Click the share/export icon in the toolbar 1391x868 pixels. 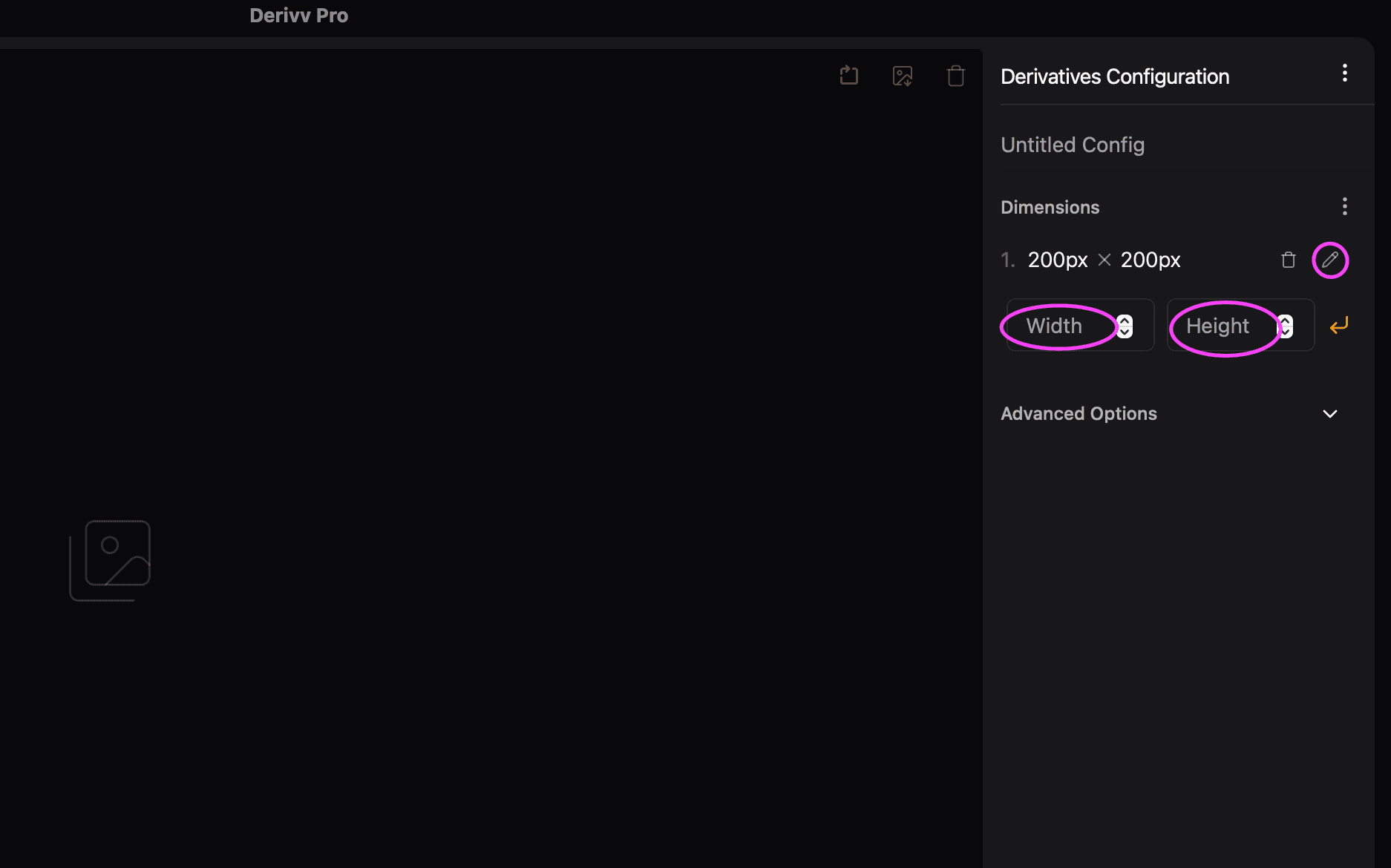[848, 75]
